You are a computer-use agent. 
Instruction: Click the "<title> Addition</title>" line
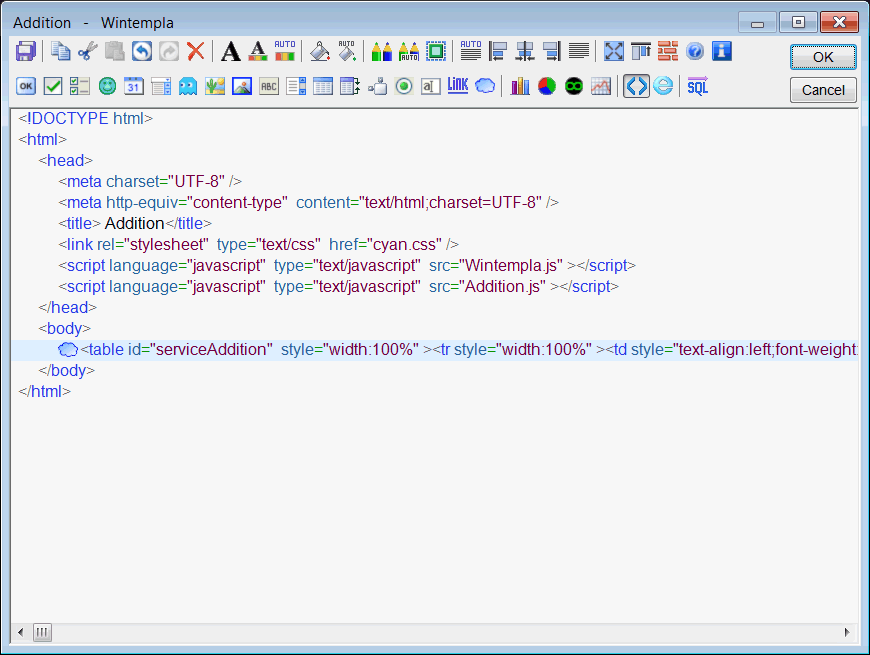(x=135, y=224)
